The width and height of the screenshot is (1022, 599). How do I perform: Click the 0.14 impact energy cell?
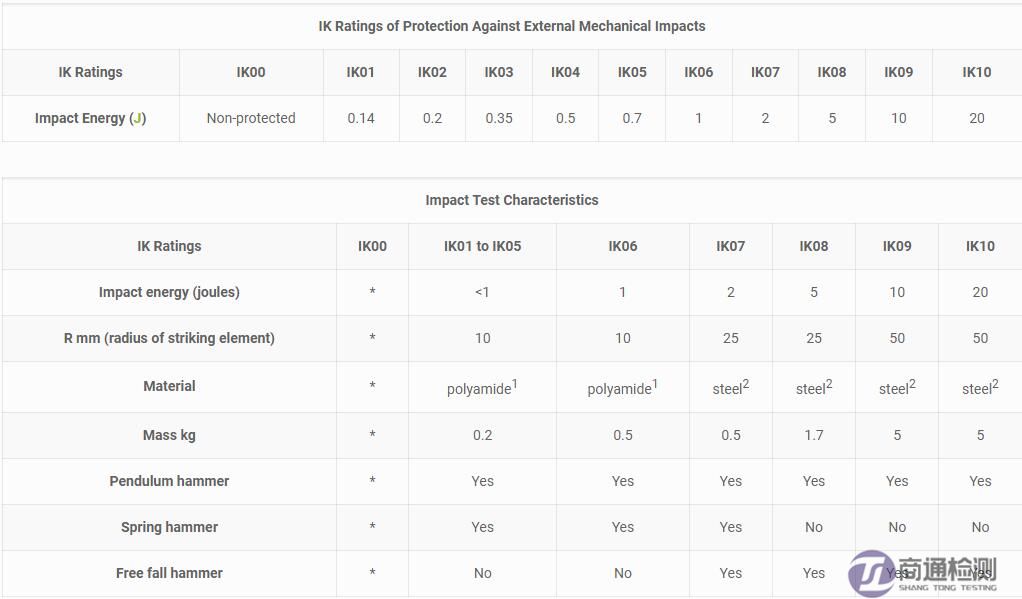(361, 118)
